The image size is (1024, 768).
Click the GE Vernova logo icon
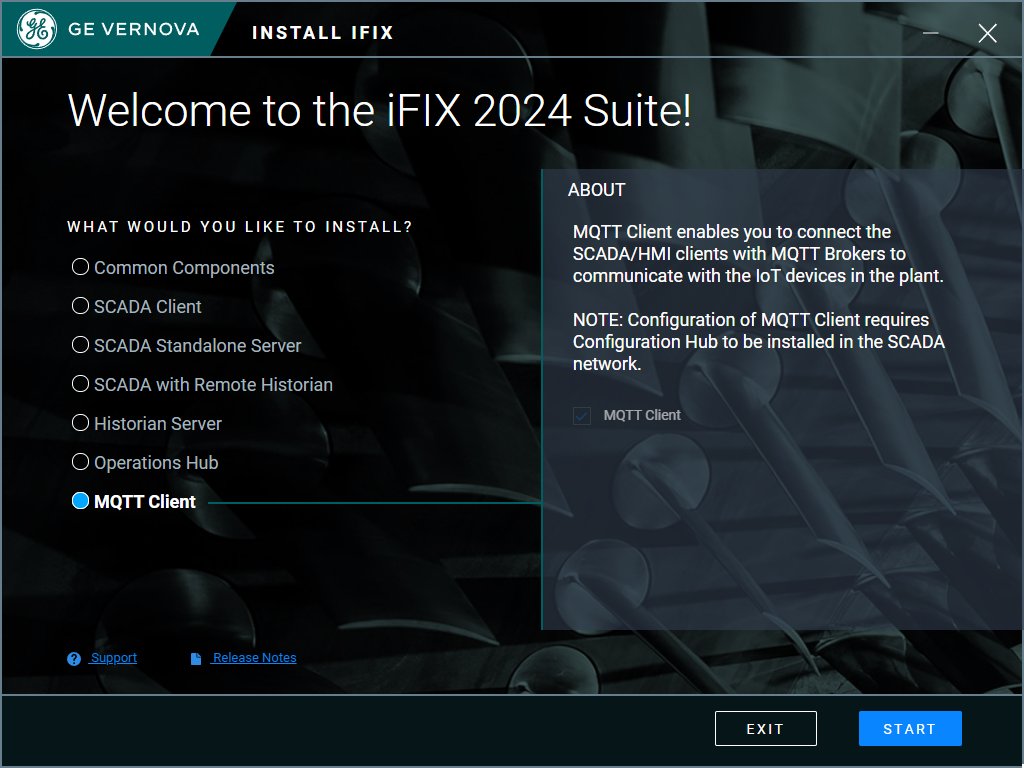pyautogui.click(x=37, y=29)
